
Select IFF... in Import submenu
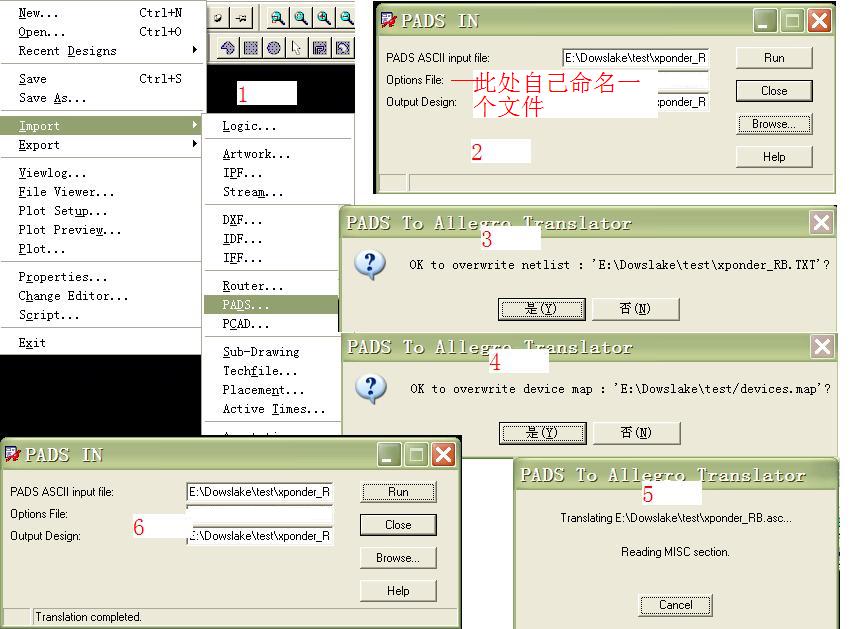[x=272, y=258]
